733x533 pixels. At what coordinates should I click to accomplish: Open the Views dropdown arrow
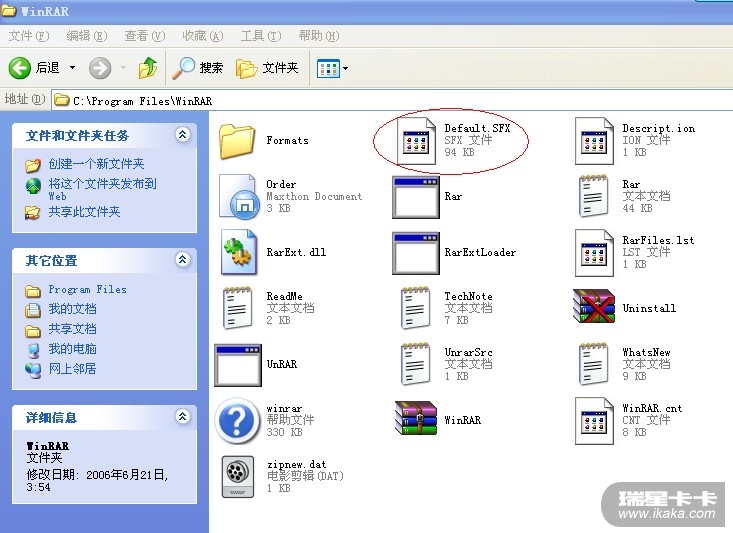tap(345, 69)
